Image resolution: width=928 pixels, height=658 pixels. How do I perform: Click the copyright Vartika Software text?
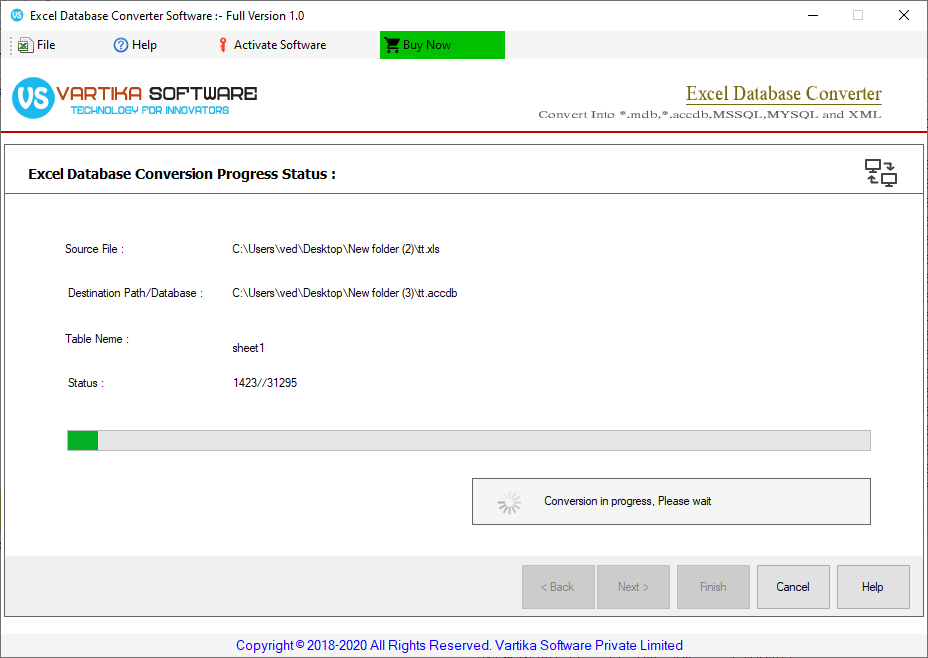point(459,645)
